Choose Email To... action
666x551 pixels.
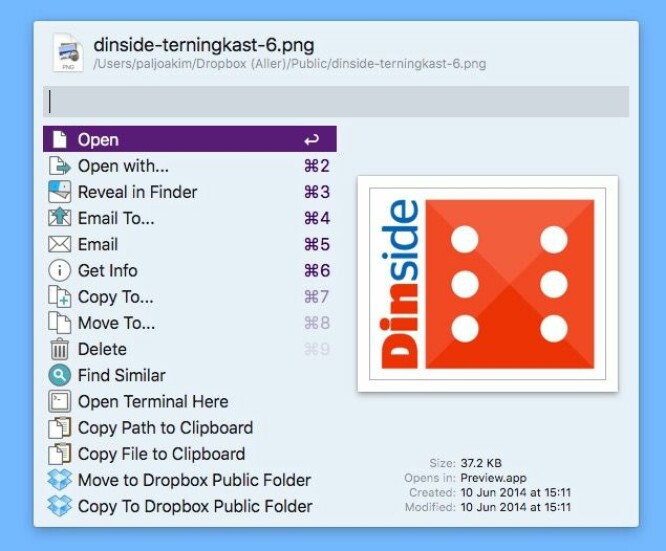[x=190, y=218]
